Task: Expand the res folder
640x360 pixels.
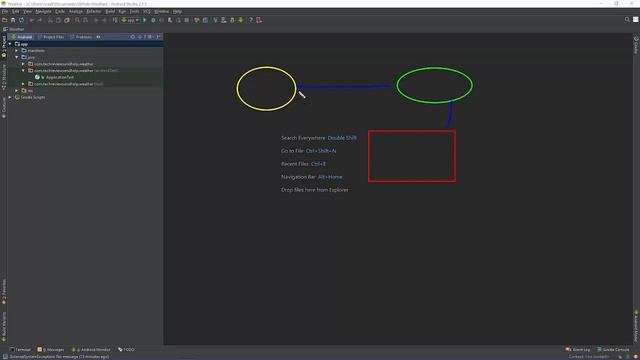Action: [x=17, y=91]
